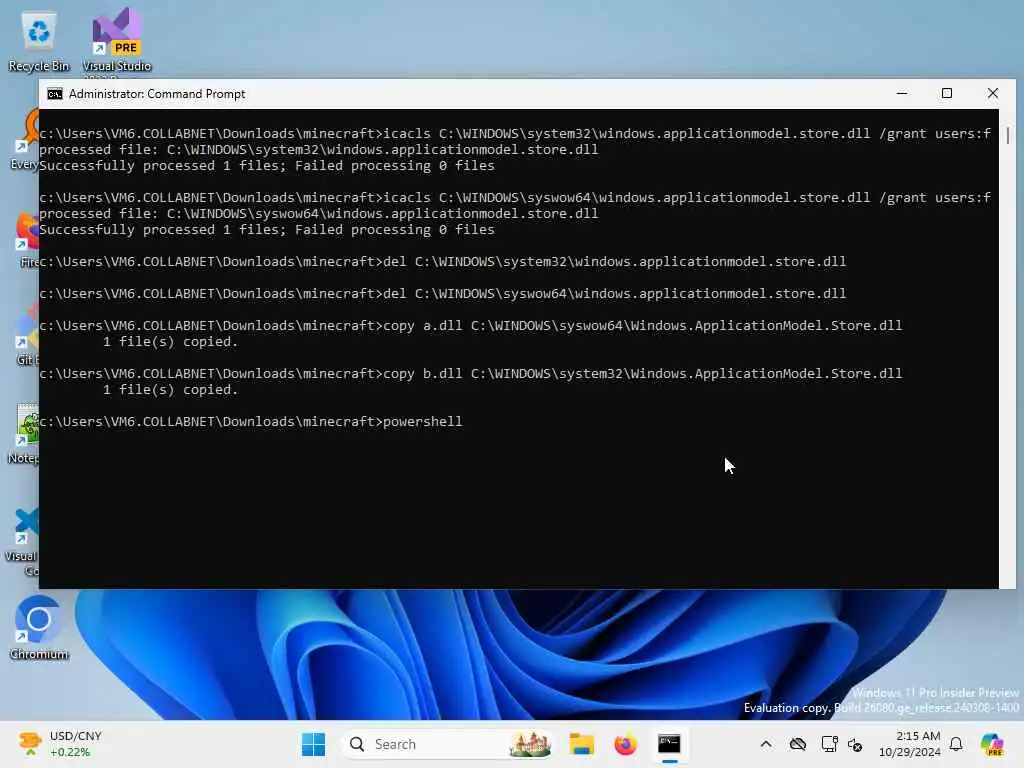
Task: Open the Chromium desktop shortcut
Action: pyautogui.click(x=39, y=628)
